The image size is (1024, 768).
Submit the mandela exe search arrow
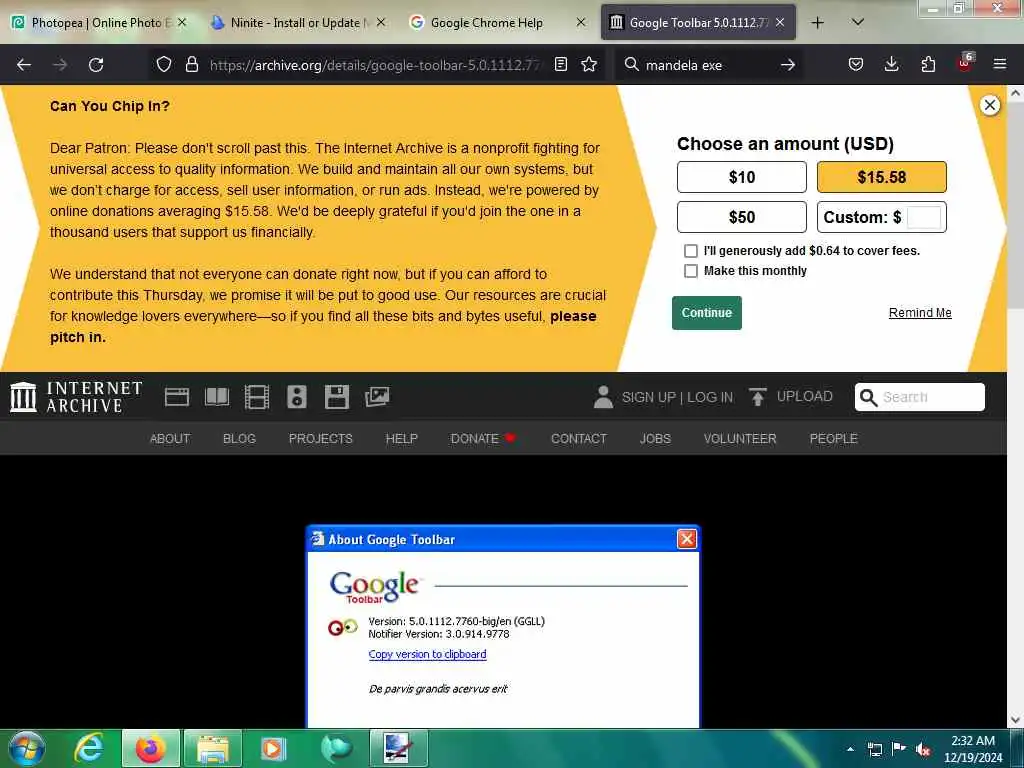(x=788, y=65)
